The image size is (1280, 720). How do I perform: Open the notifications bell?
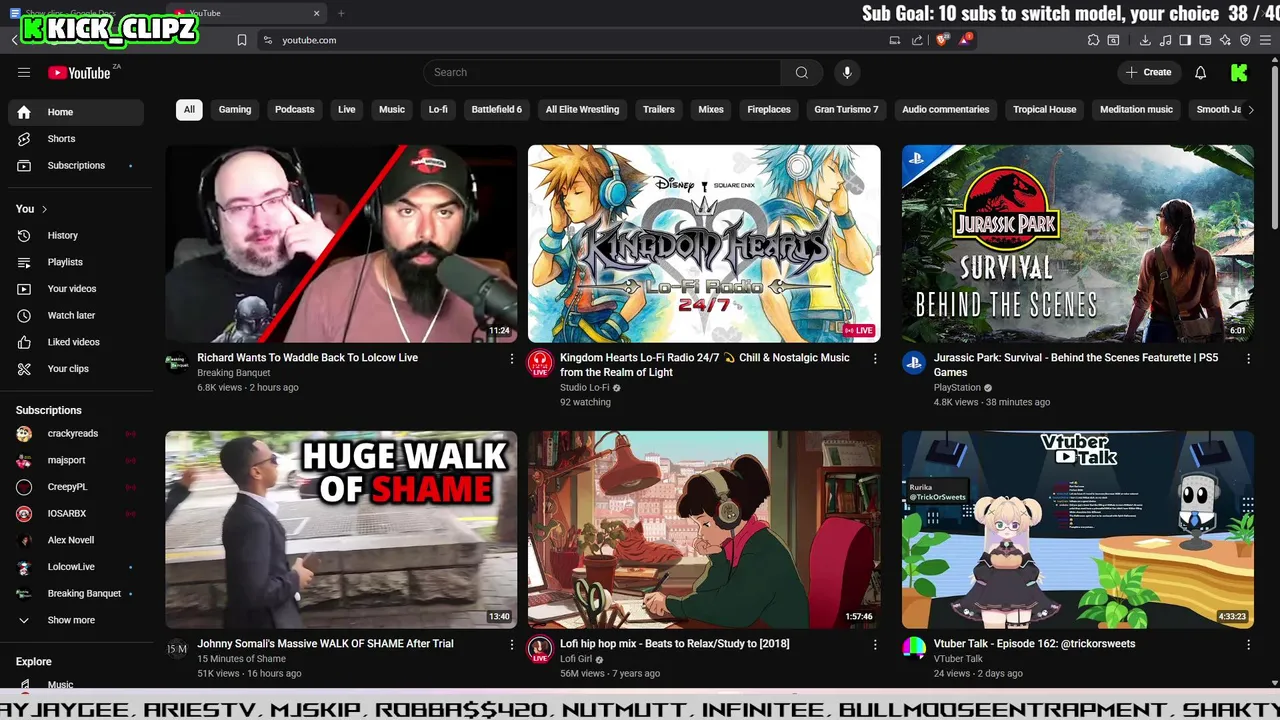[x=1201, y=72]
